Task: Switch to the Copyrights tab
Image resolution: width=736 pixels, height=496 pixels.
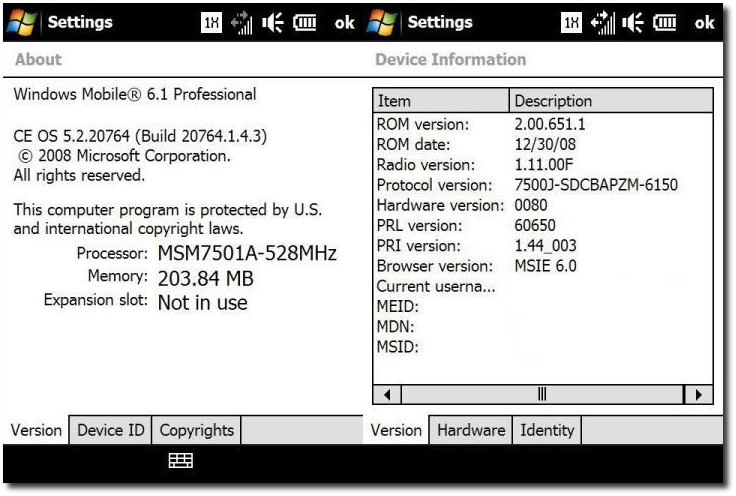Action: tap(197, 430)
